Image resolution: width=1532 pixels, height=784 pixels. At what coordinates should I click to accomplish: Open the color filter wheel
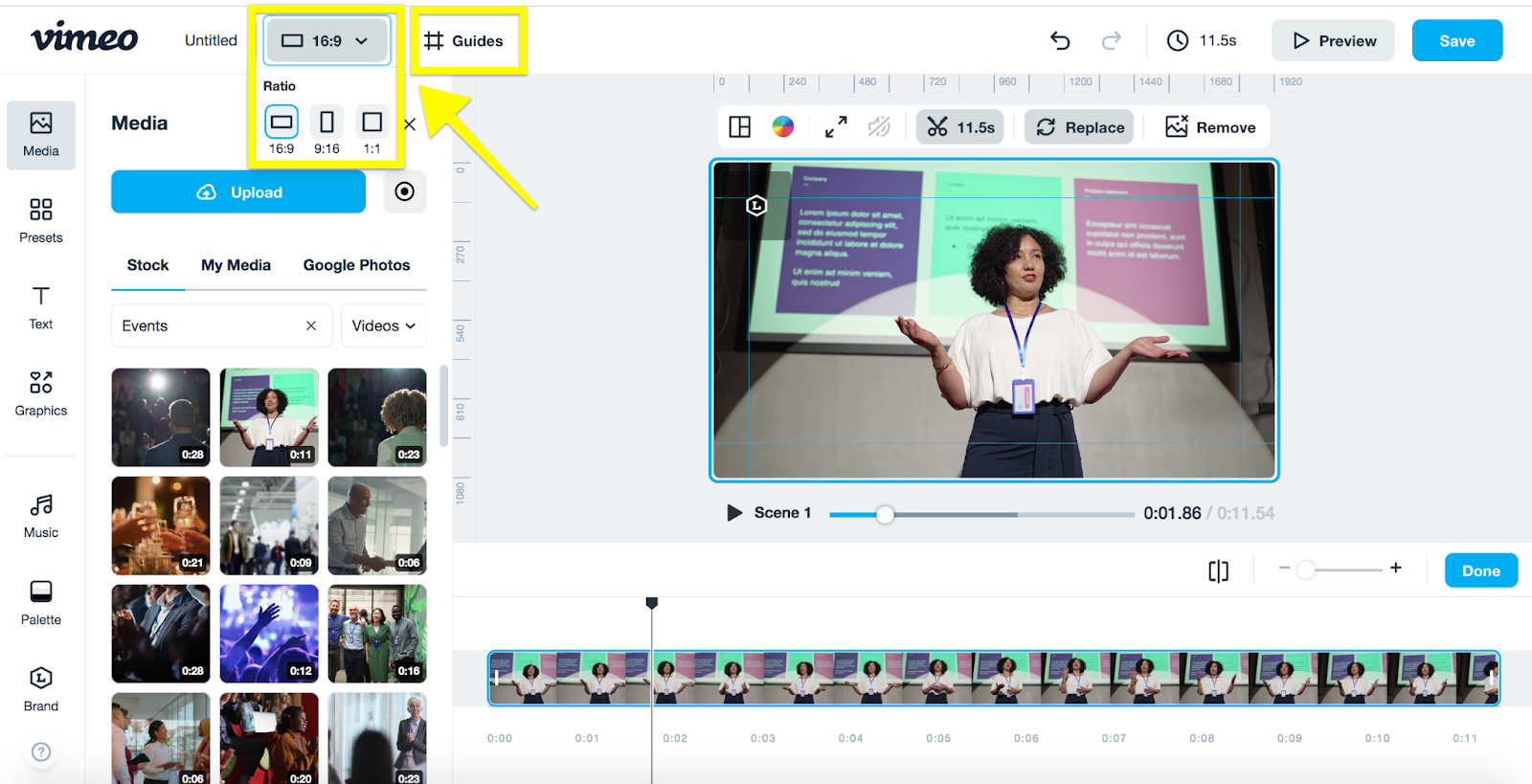783,126
